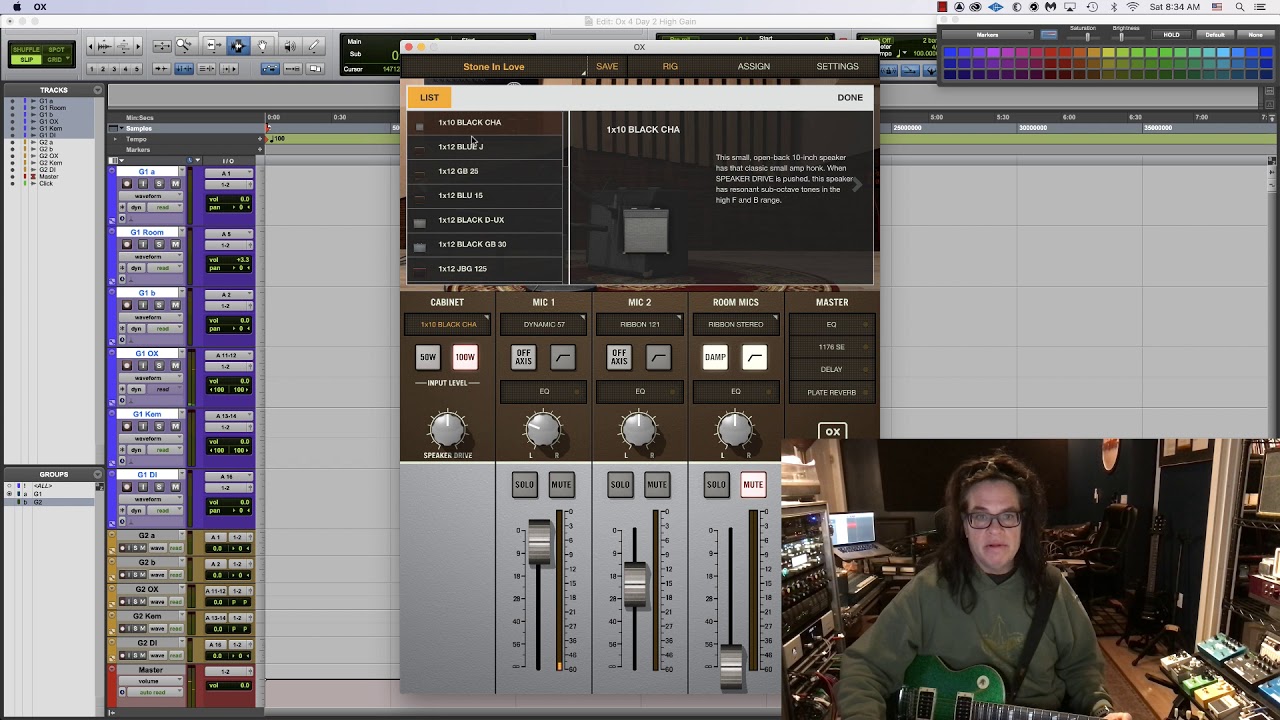The image size is (1280, 720).
Task: Toggle Mic 1 OFF AXIS button
Action: click(523, 357)
